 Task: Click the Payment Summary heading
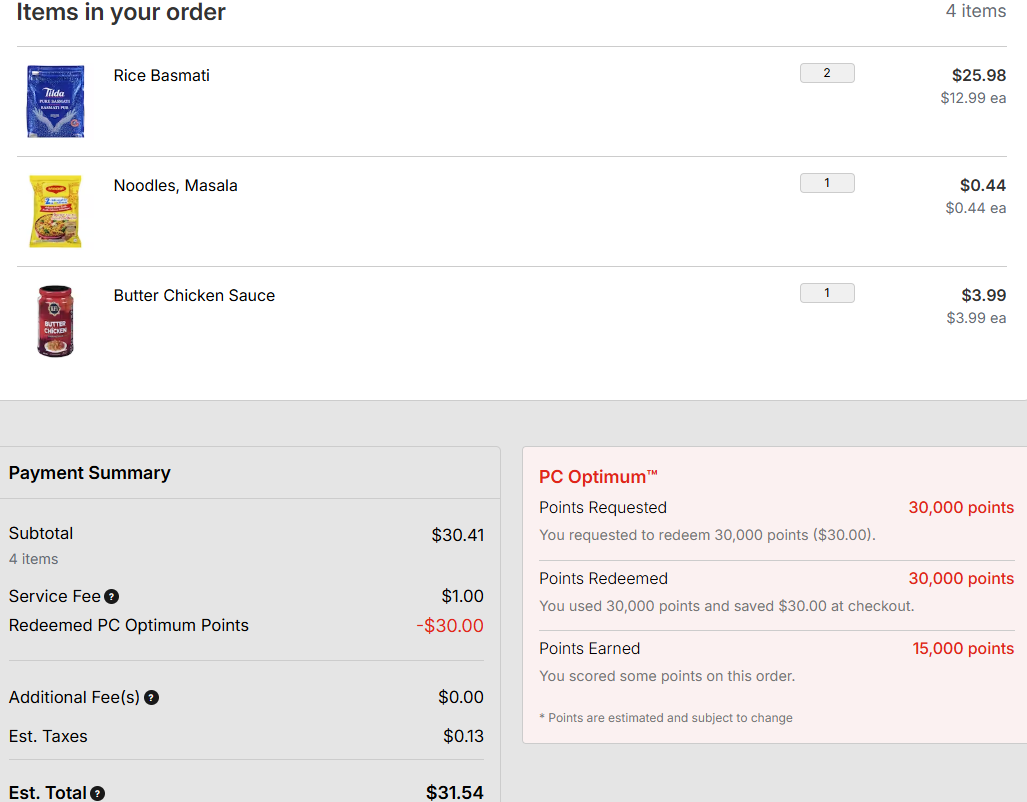pyautogui.click(x=90, y=473)
